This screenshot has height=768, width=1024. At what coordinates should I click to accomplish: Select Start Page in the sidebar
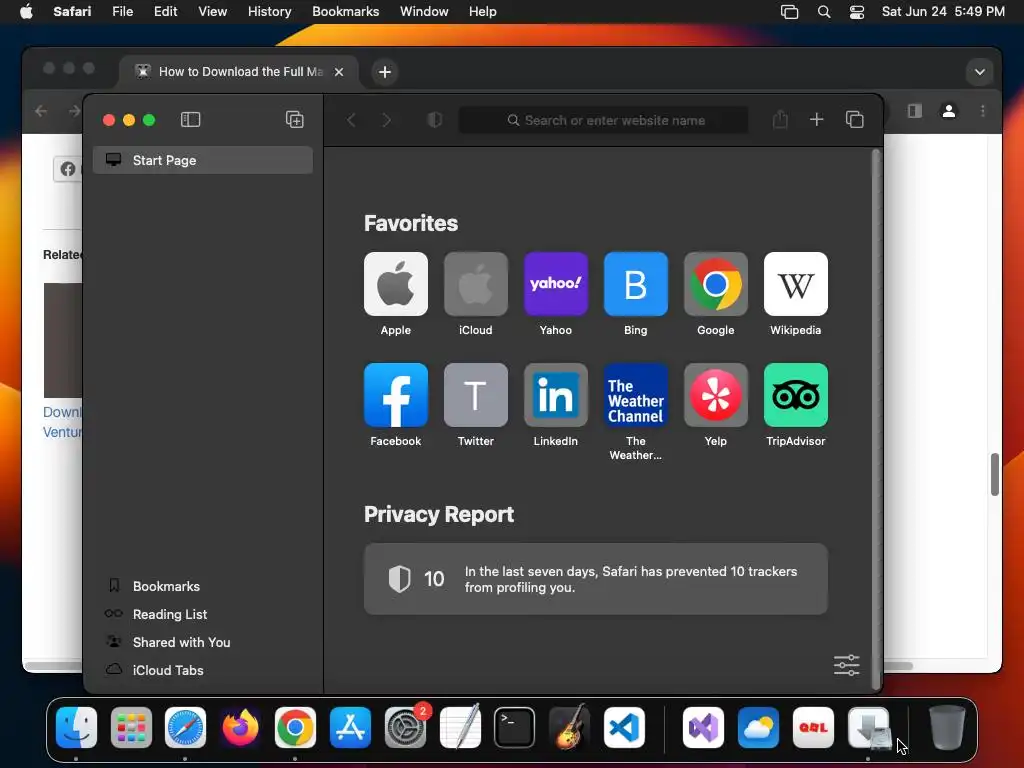pos(202,160)
